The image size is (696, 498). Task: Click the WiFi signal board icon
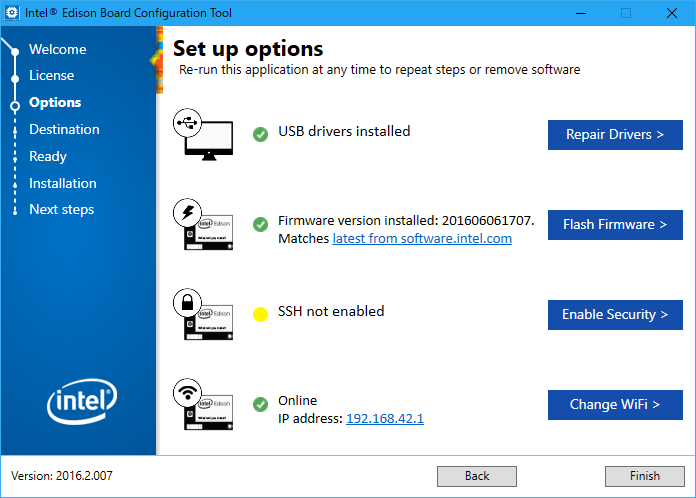point(203,404)
